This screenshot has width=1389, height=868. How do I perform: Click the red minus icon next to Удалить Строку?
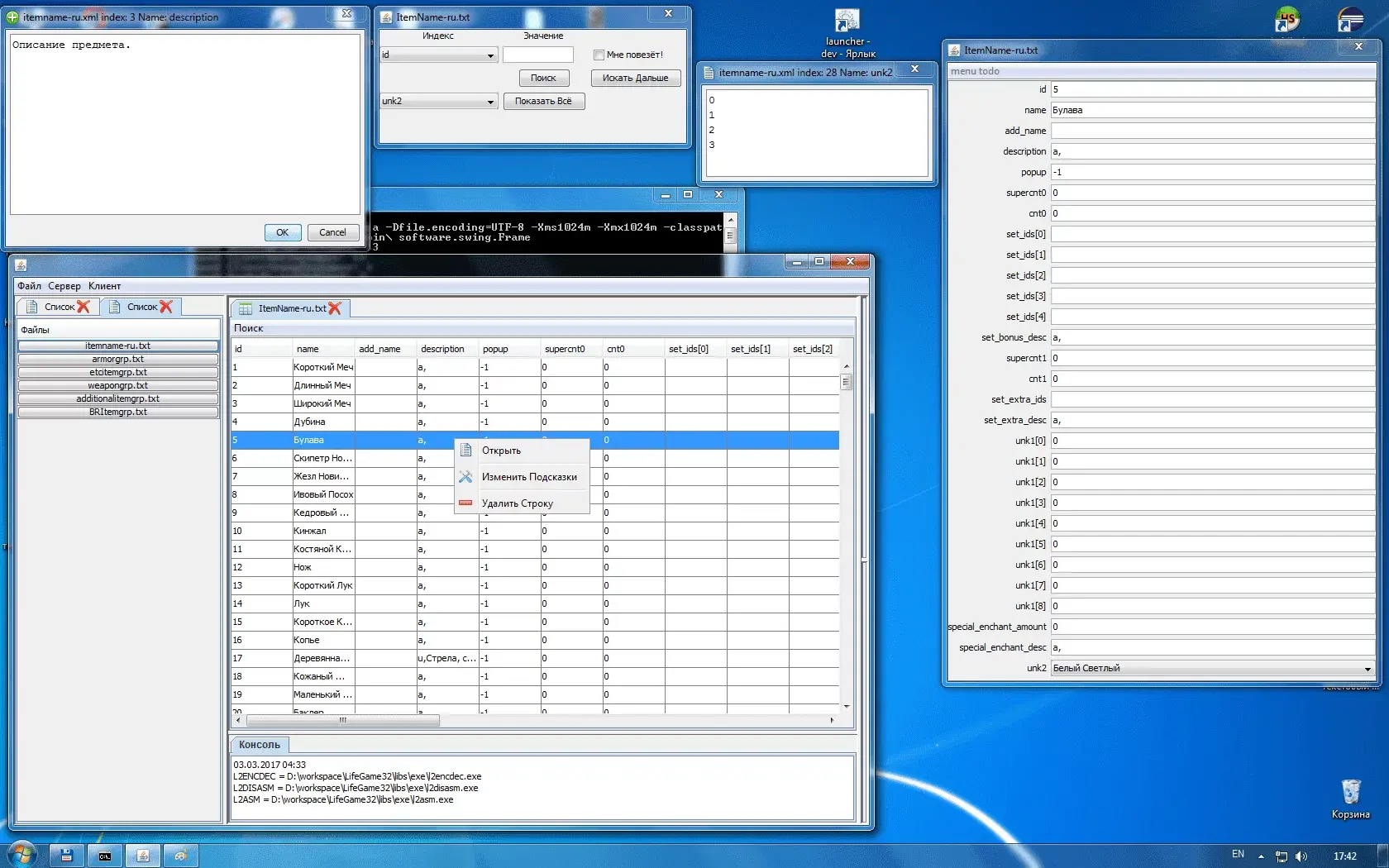click(x=465, y=503)
